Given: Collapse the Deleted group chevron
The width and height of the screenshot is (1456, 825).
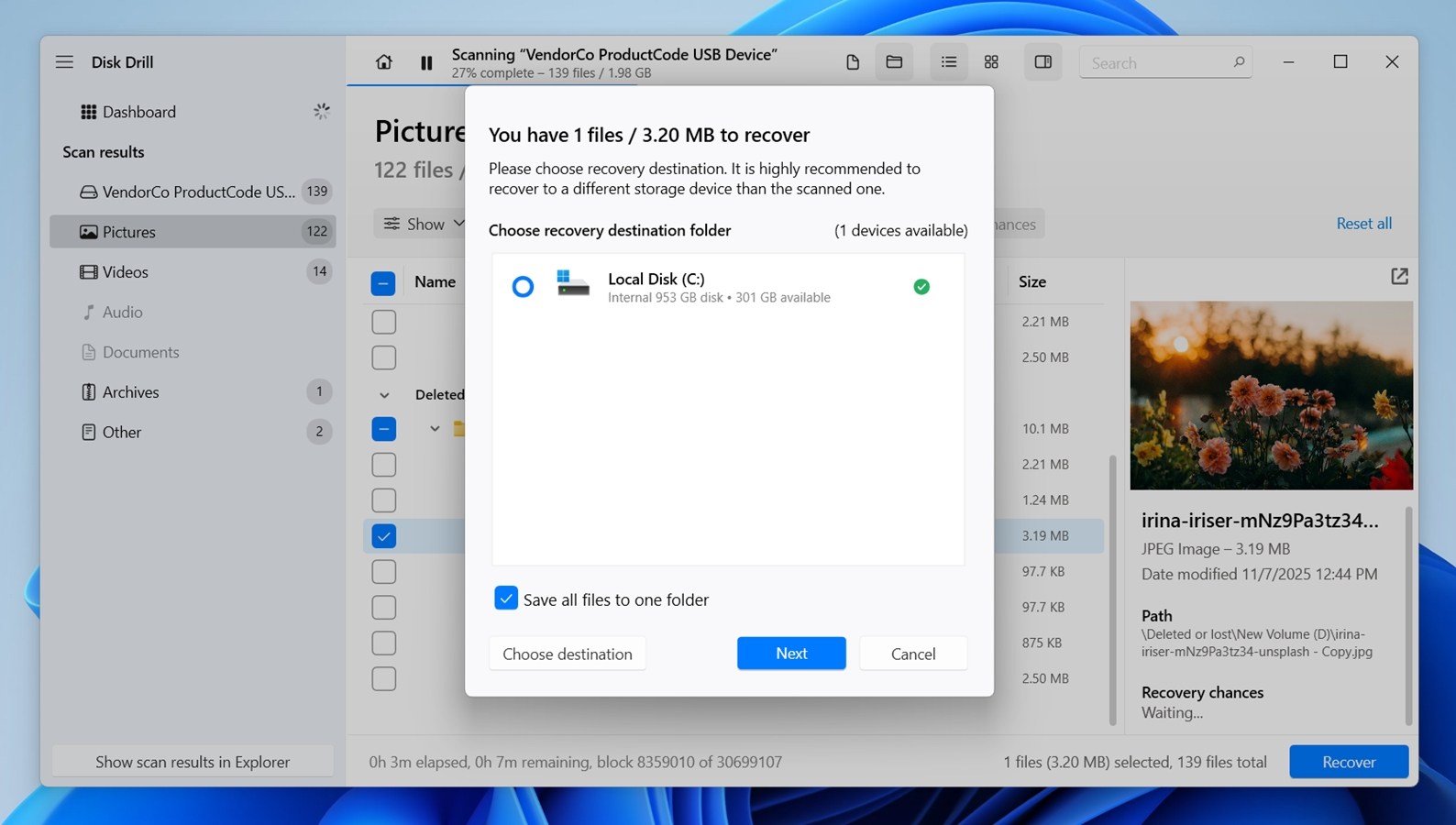Looking at the screenshot, I should 384,395.
